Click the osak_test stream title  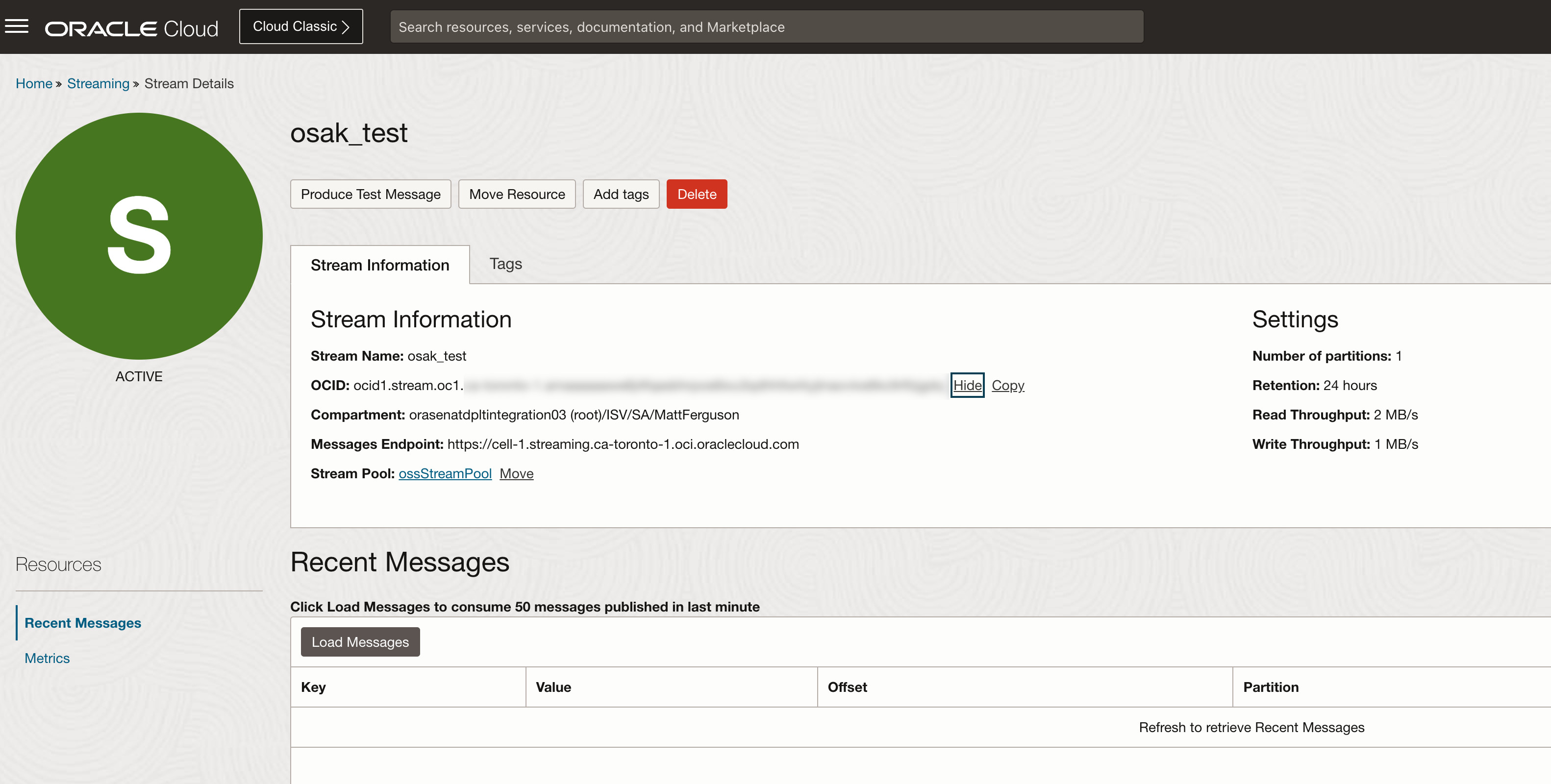click(x=349, y=133)
